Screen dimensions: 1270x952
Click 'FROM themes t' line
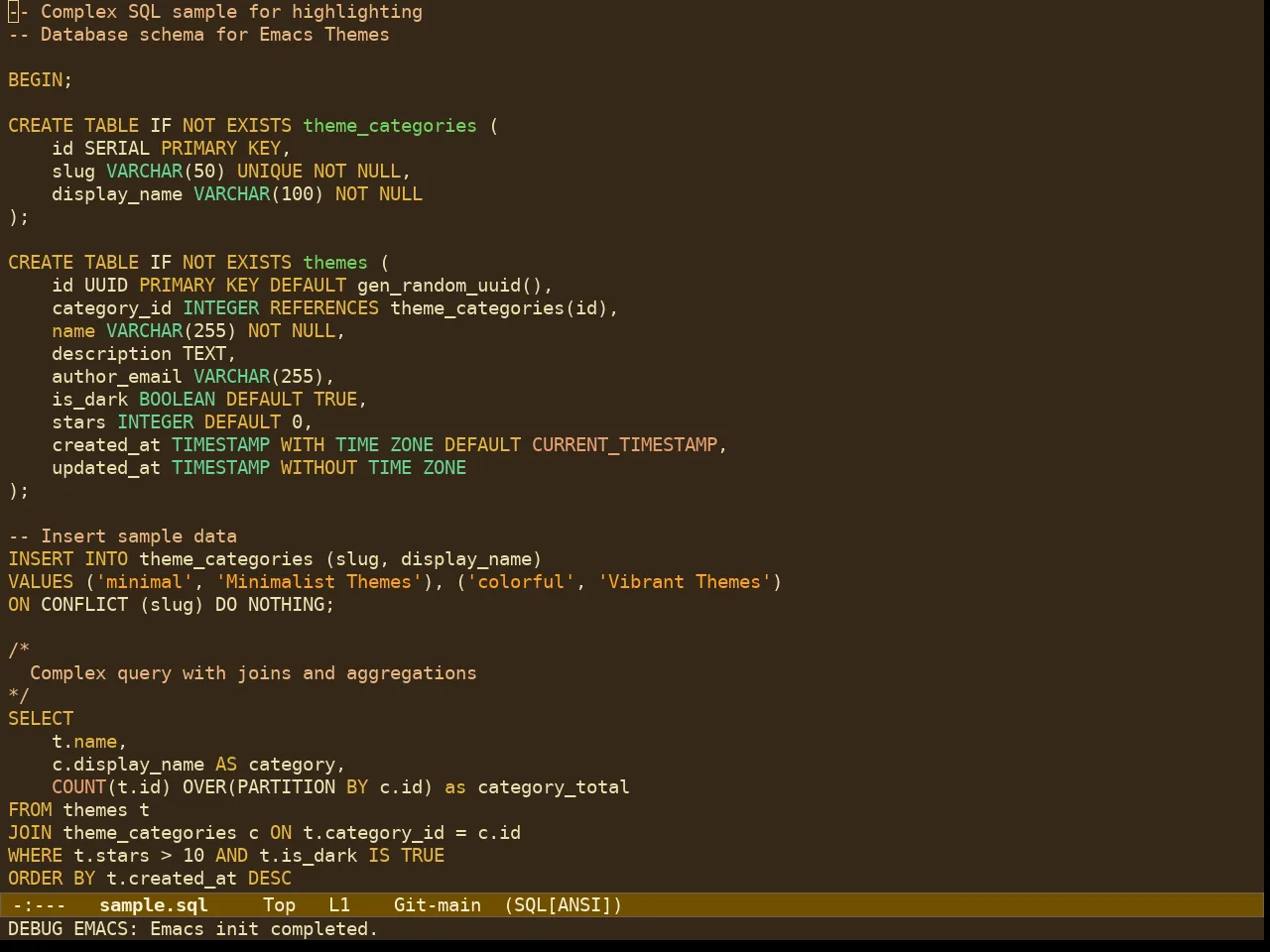(78, 810)
